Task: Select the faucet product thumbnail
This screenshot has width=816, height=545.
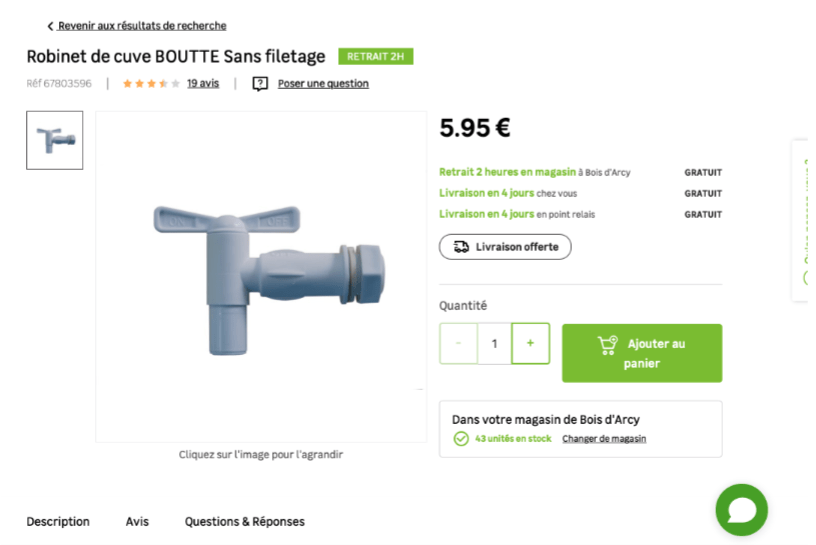Action: (55, 140)
